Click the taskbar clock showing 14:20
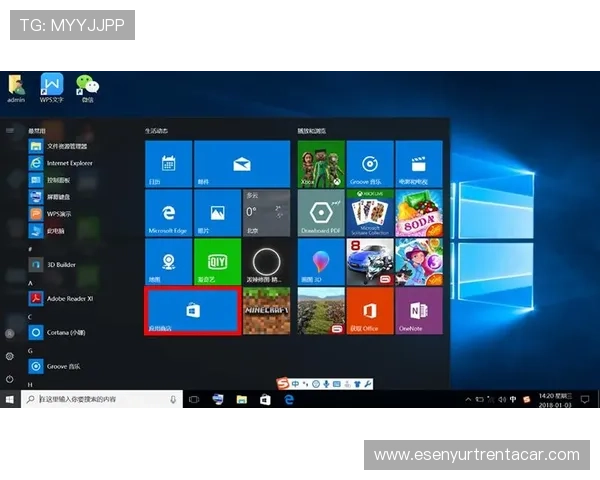The height and width of the screenshot is (480, 600). point(555,400)
